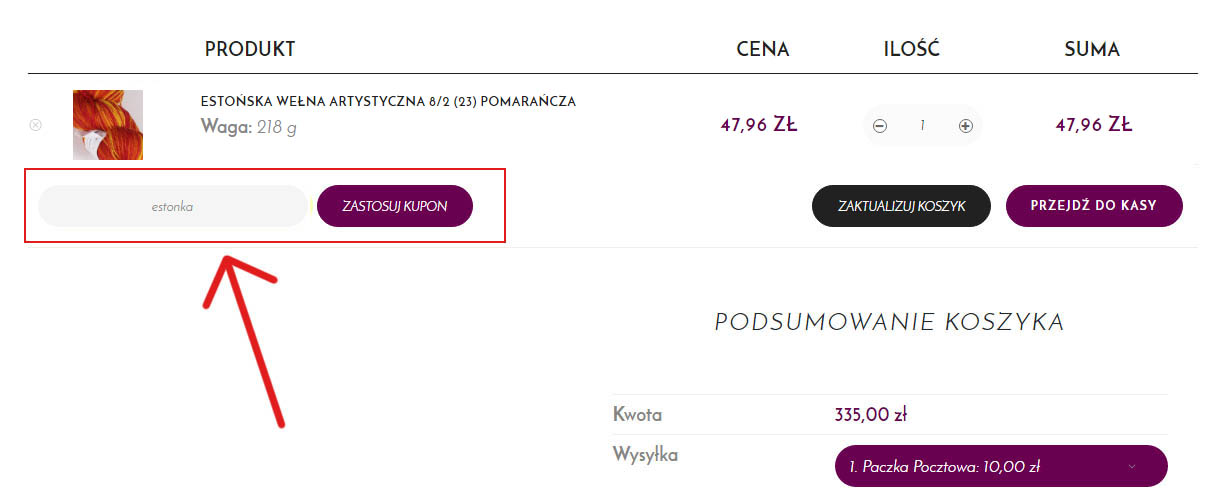The width and height of the screenshot is (1216, 493).
Task: Remove the Estońska wełna item from cart
Action: point(36,125)
